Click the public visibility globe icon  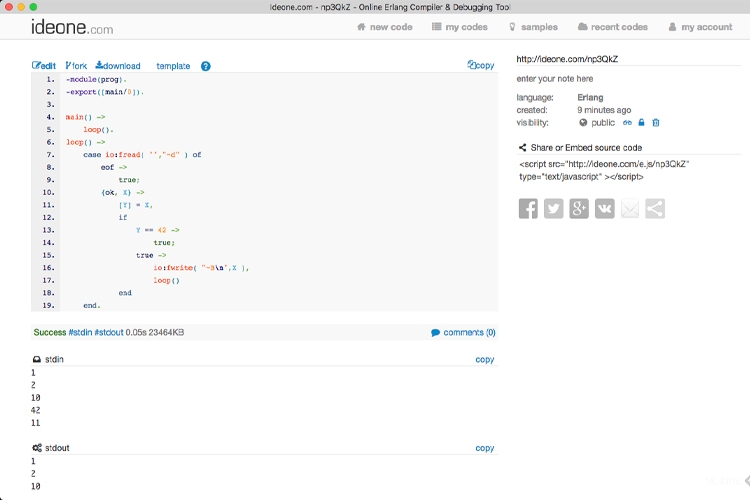tap(583, 122)
